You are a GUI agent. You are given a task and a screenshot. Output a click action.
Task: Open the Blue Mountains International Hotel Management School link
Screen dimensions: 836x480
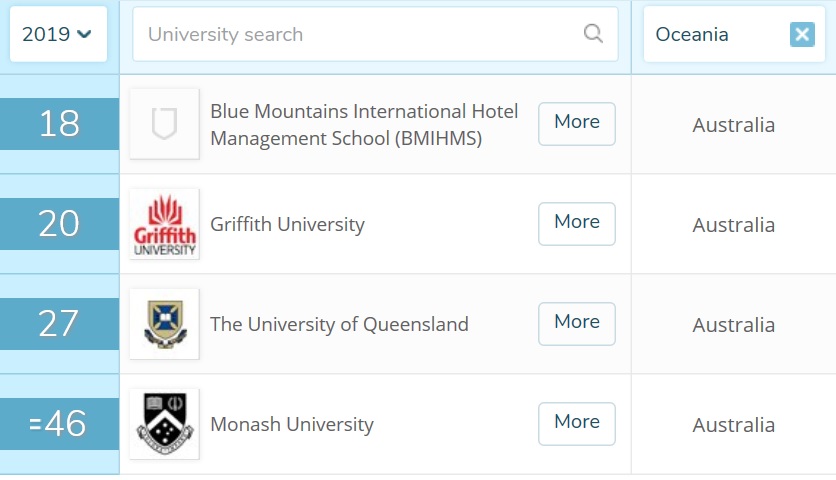(364, 125)
